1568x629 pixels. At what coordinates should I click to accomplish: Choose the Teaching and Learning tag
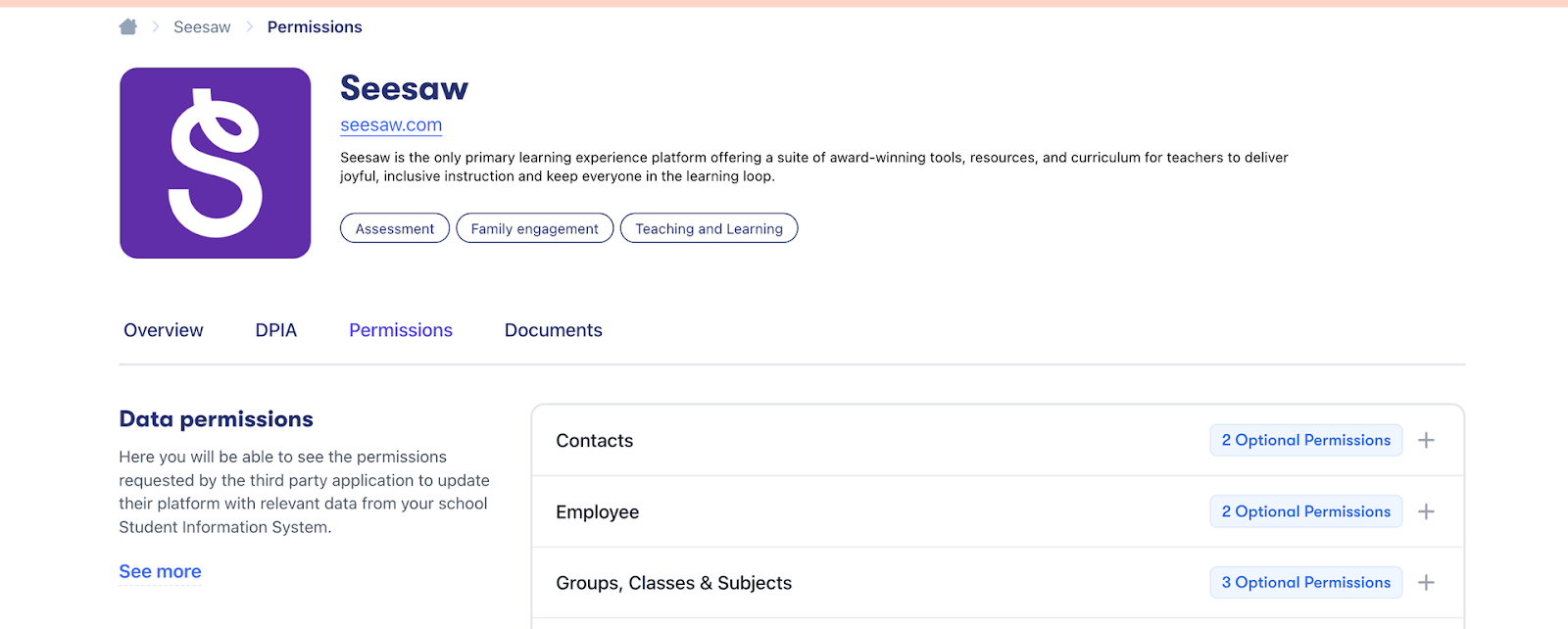709,228
